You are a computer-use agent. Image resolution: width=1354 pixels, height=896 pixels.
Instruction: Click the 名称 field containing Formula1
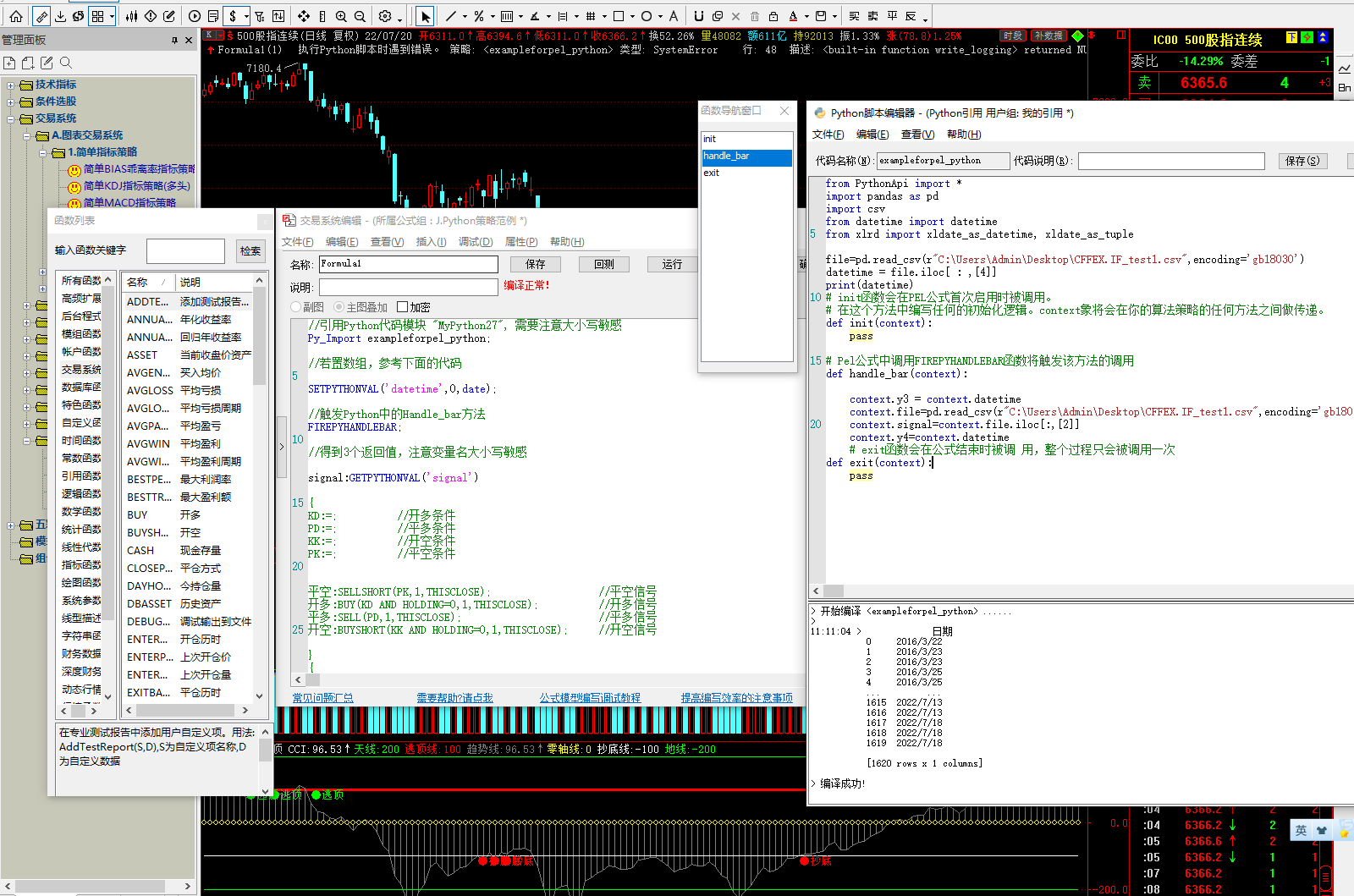[408, 264]
